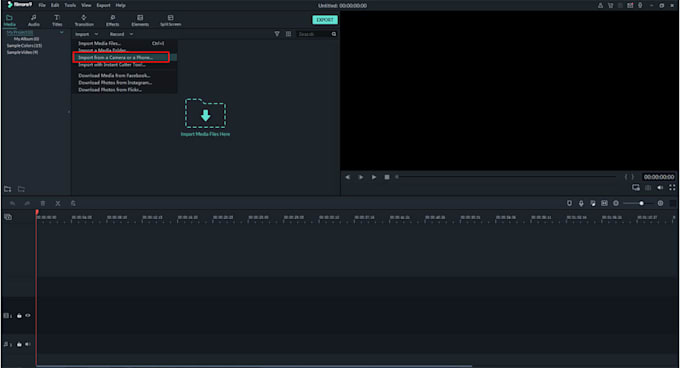
Task: Open the Audio library tab
Action: pyautogui.click(x=33, y=20)
